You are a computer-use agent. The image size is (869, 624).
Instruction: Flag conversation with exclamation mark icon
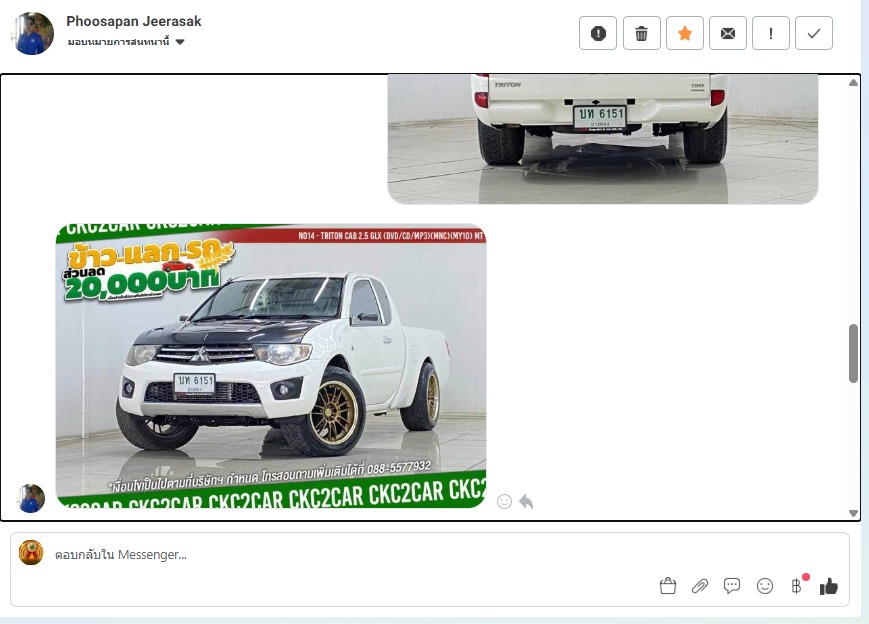(770, 33)
